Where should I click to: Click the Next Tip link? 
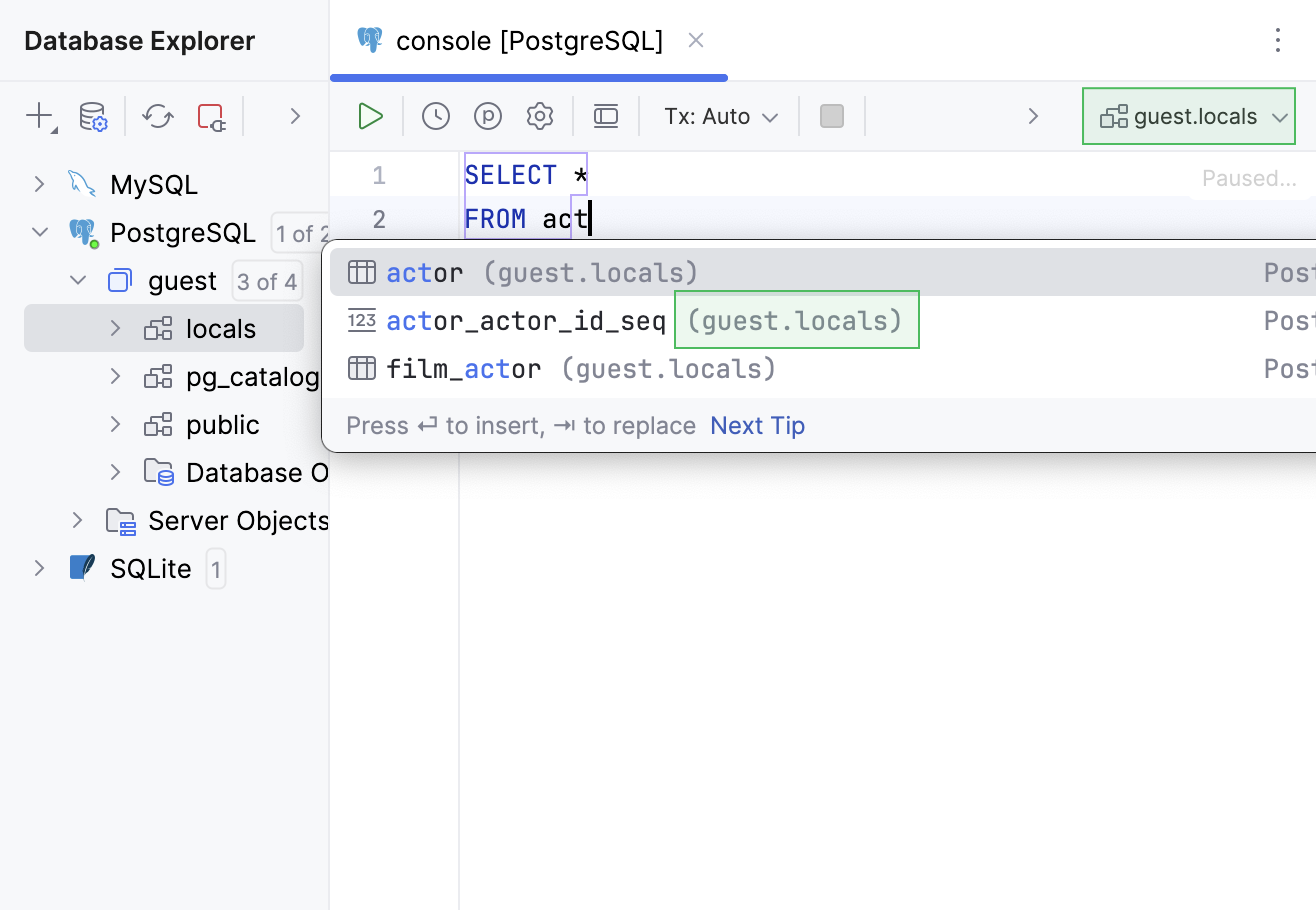[757, 426]
